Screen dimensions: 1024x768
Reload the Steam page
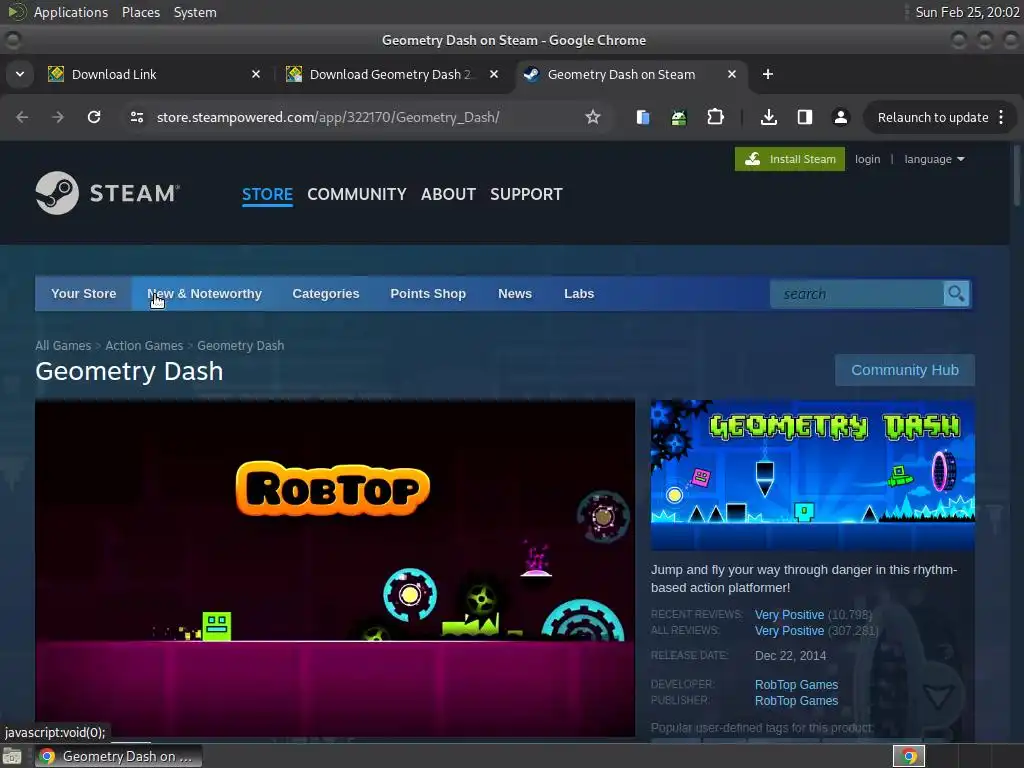(94, 117)
